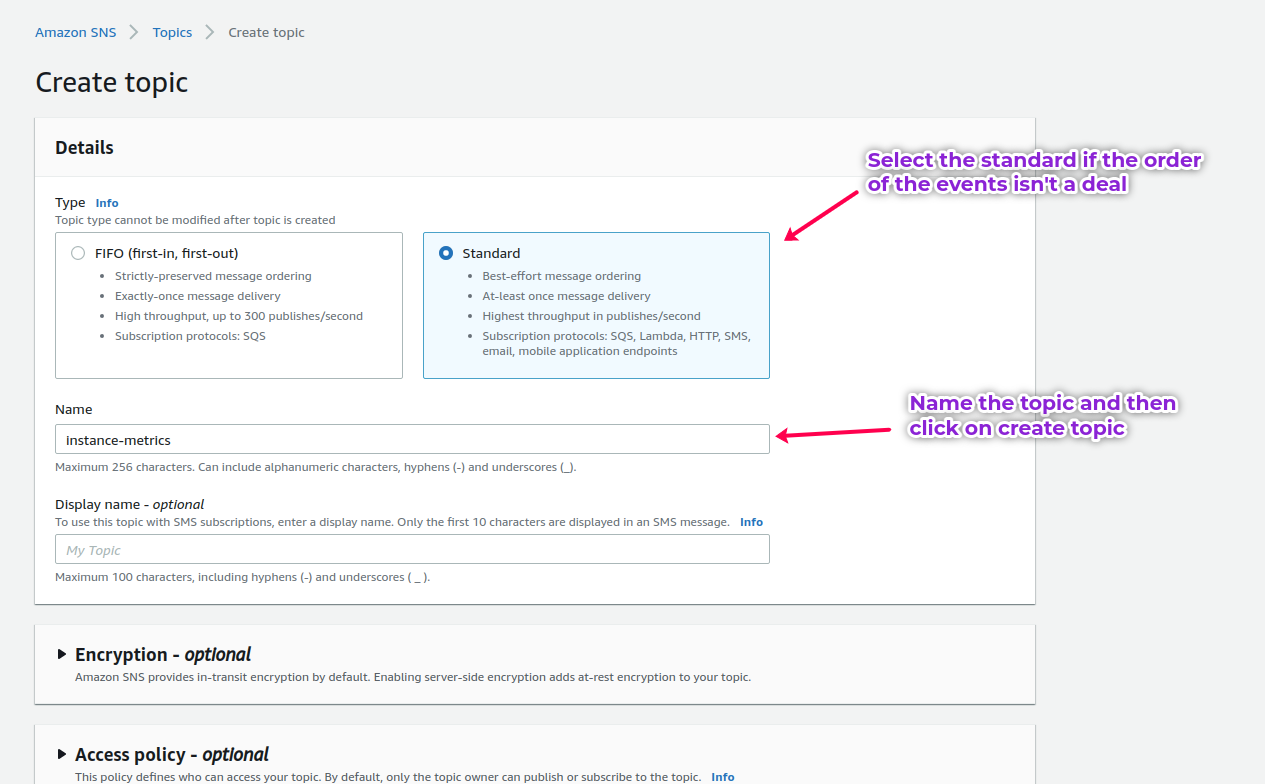
Task: Select the Standard topic type radio button
Action: click(x=446, y=253)
